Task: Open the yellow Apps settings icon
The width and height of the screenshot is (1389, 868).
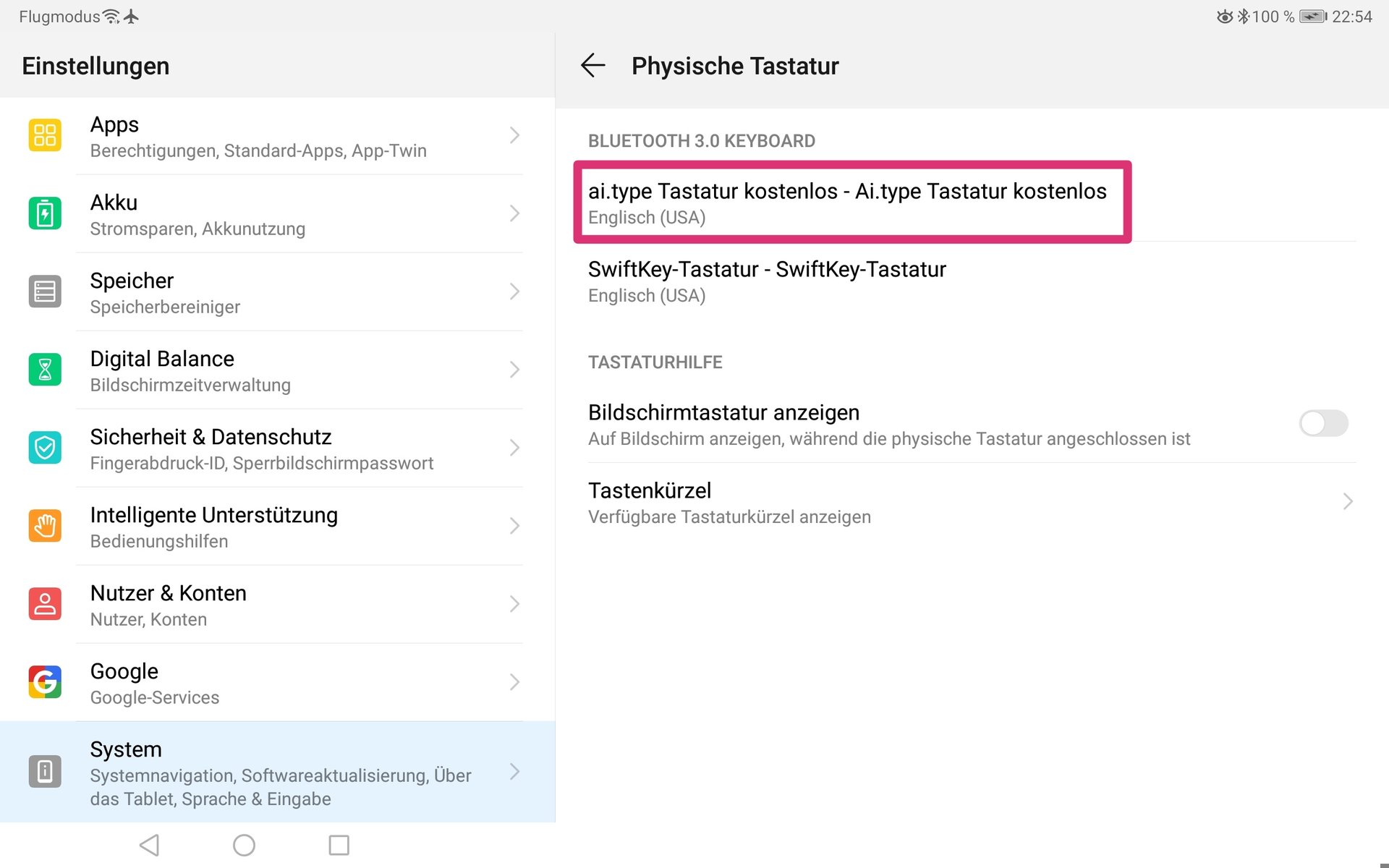Action: coord(45,135)
